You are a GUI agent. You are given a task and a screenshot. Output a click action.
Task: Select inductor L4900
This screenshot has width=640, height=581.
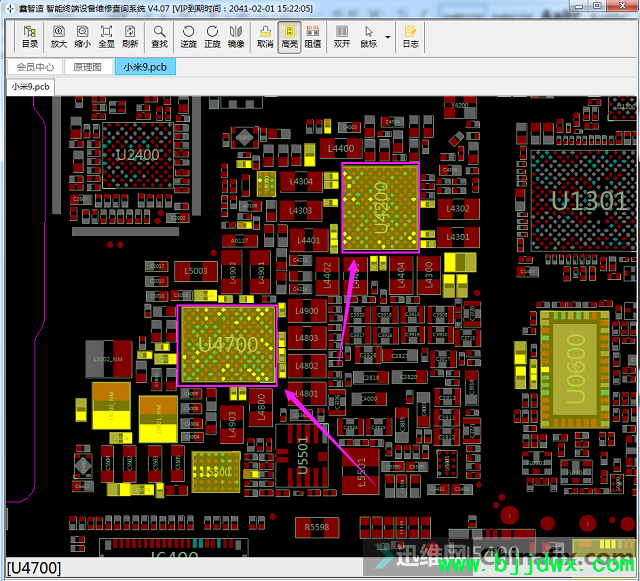pos(307,311)
